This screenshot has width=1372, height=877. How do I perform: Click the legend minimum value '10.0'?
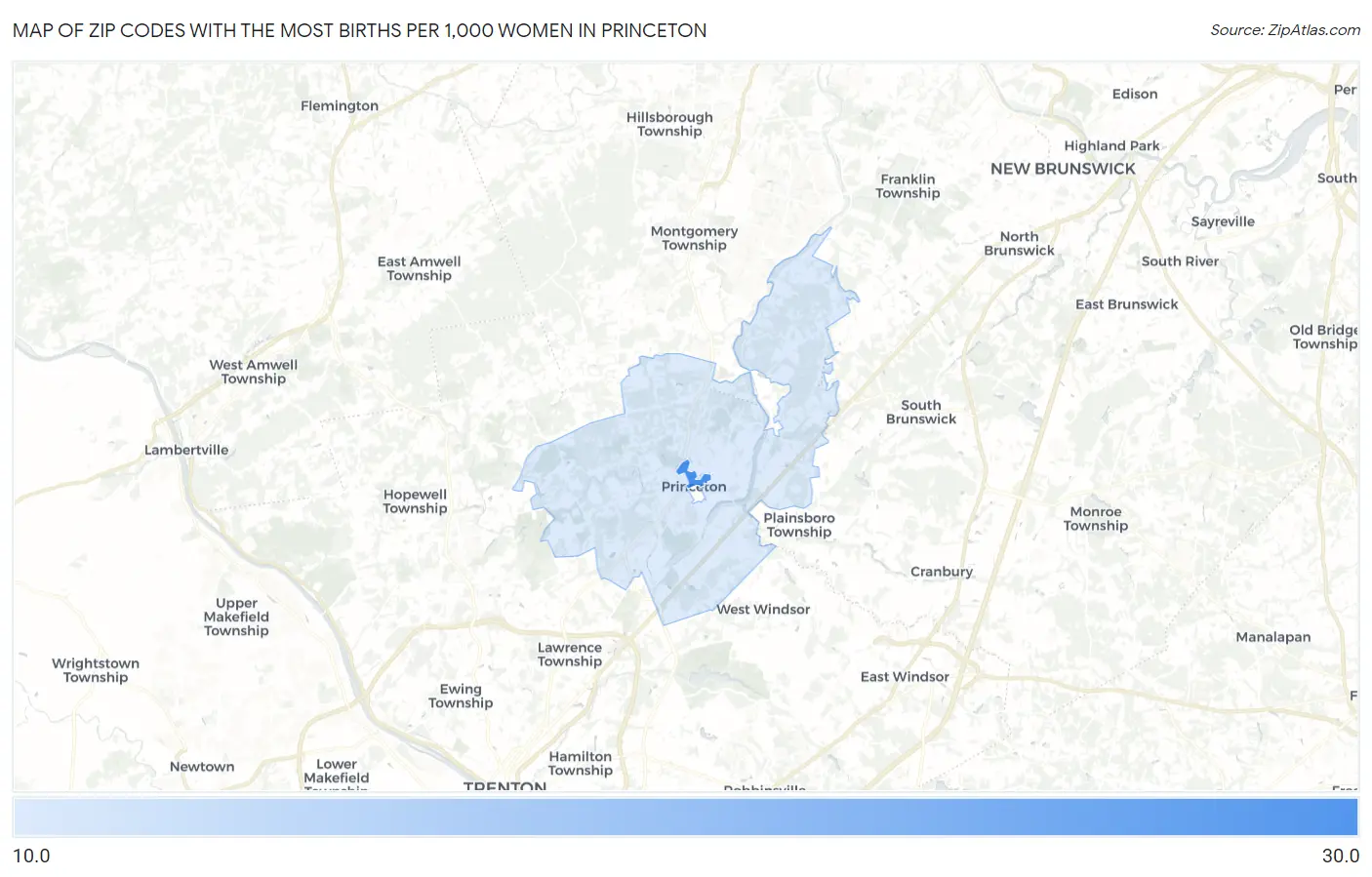[31, 856]
